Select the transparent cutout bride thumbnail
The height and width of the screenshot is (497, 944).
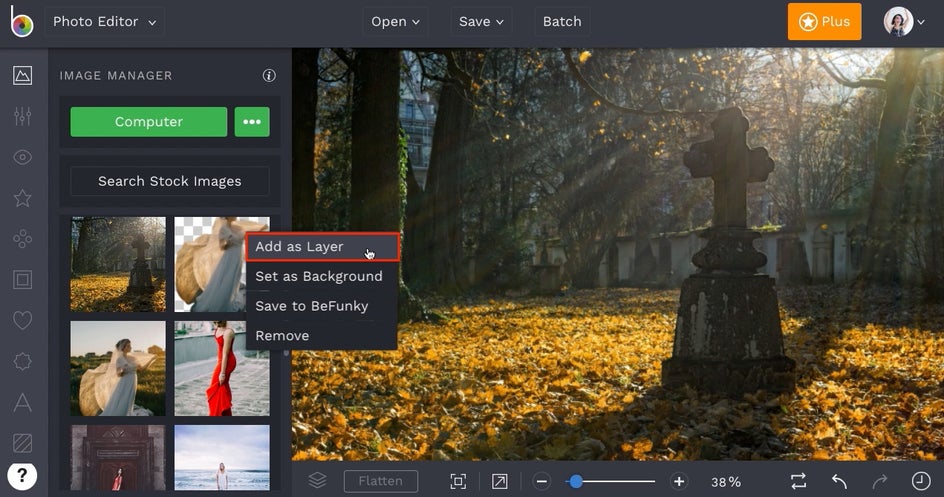(x=210, y=264)
